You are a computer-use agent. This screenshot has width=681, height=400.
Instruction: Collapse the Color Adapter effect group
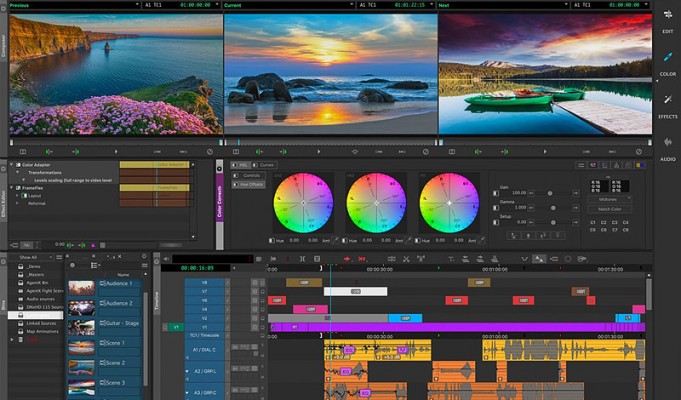point(12,165)
